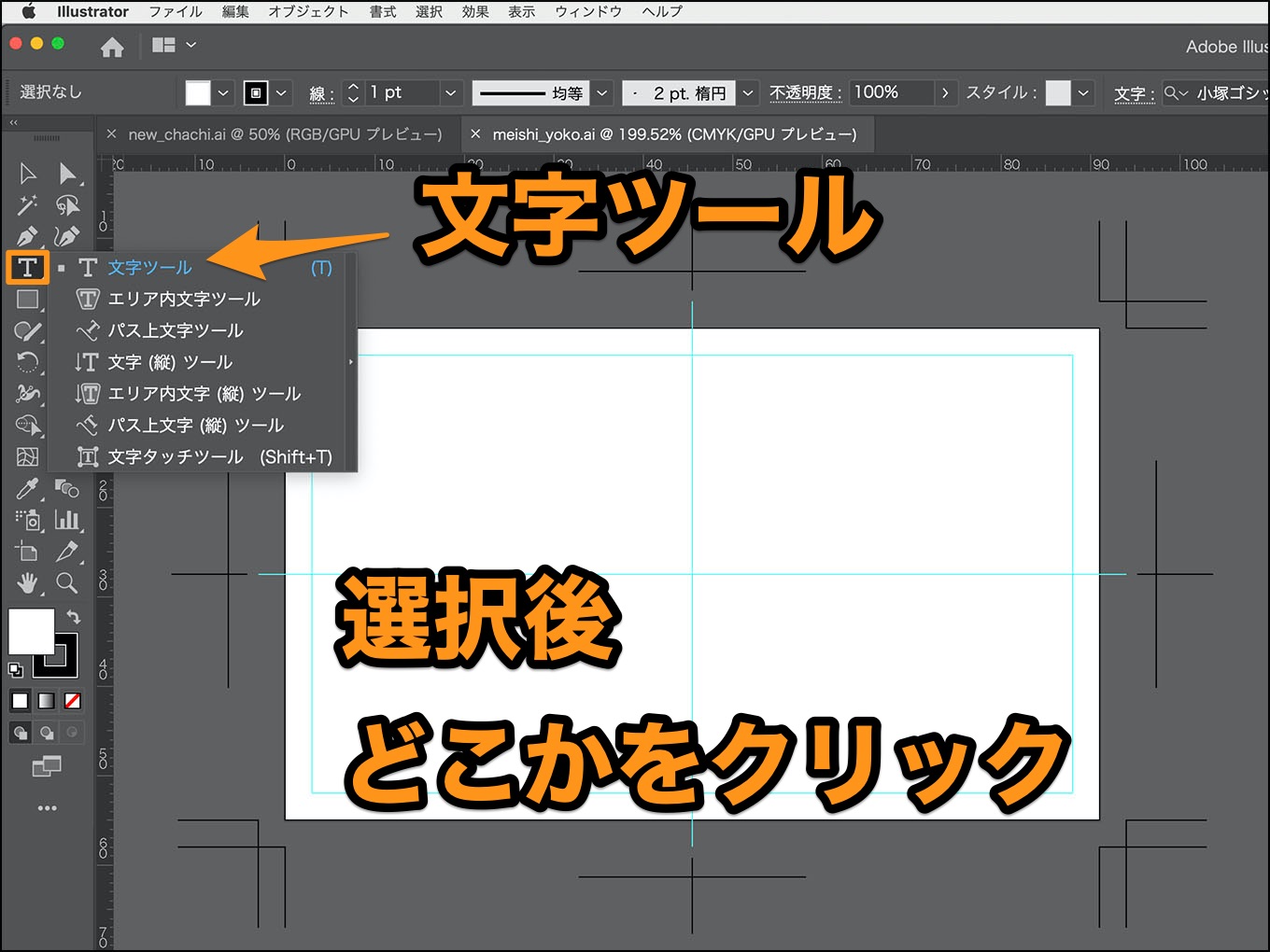1270x952 pixels.
Task: Collapse the toolbar with double arrows
Action: (x=14, y=123)
